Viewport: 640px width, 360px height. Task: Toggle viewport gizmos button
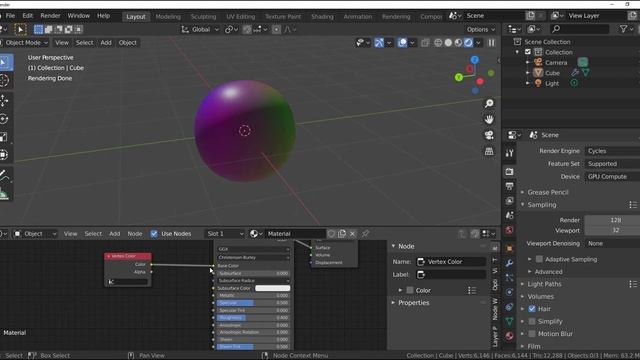click(x=379, y=42)
